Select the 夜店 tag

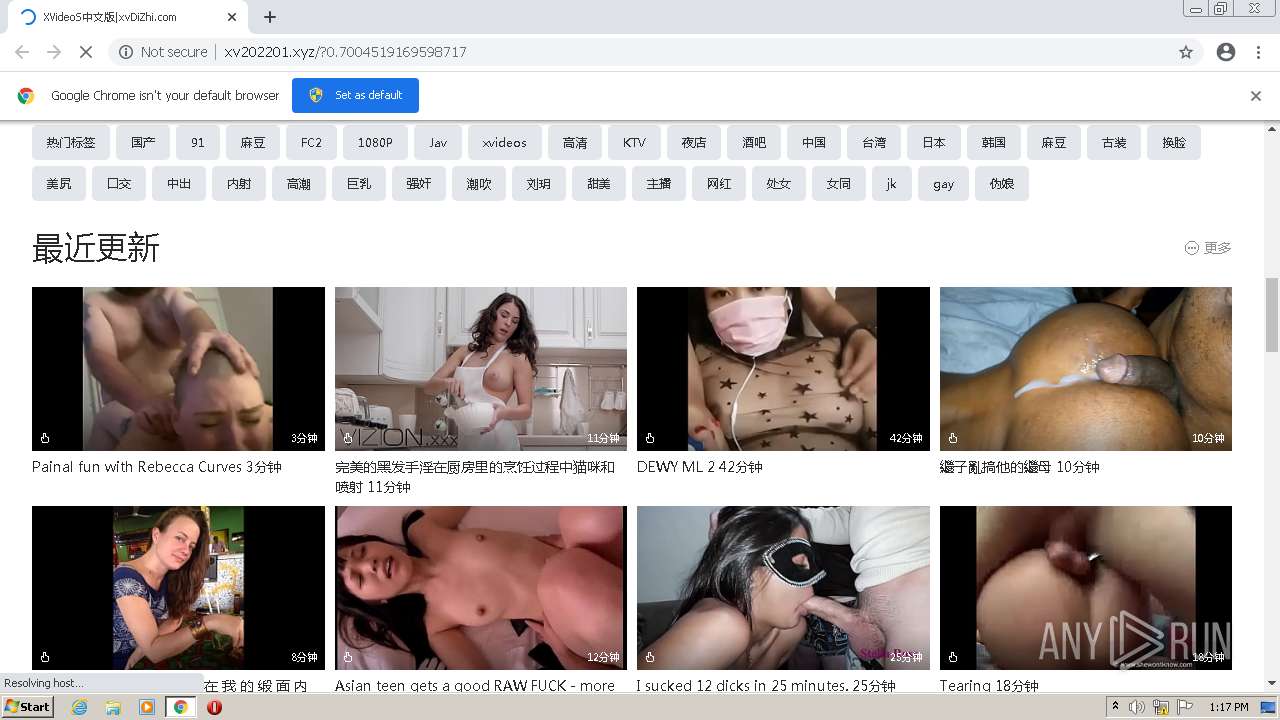pos(694,143)
